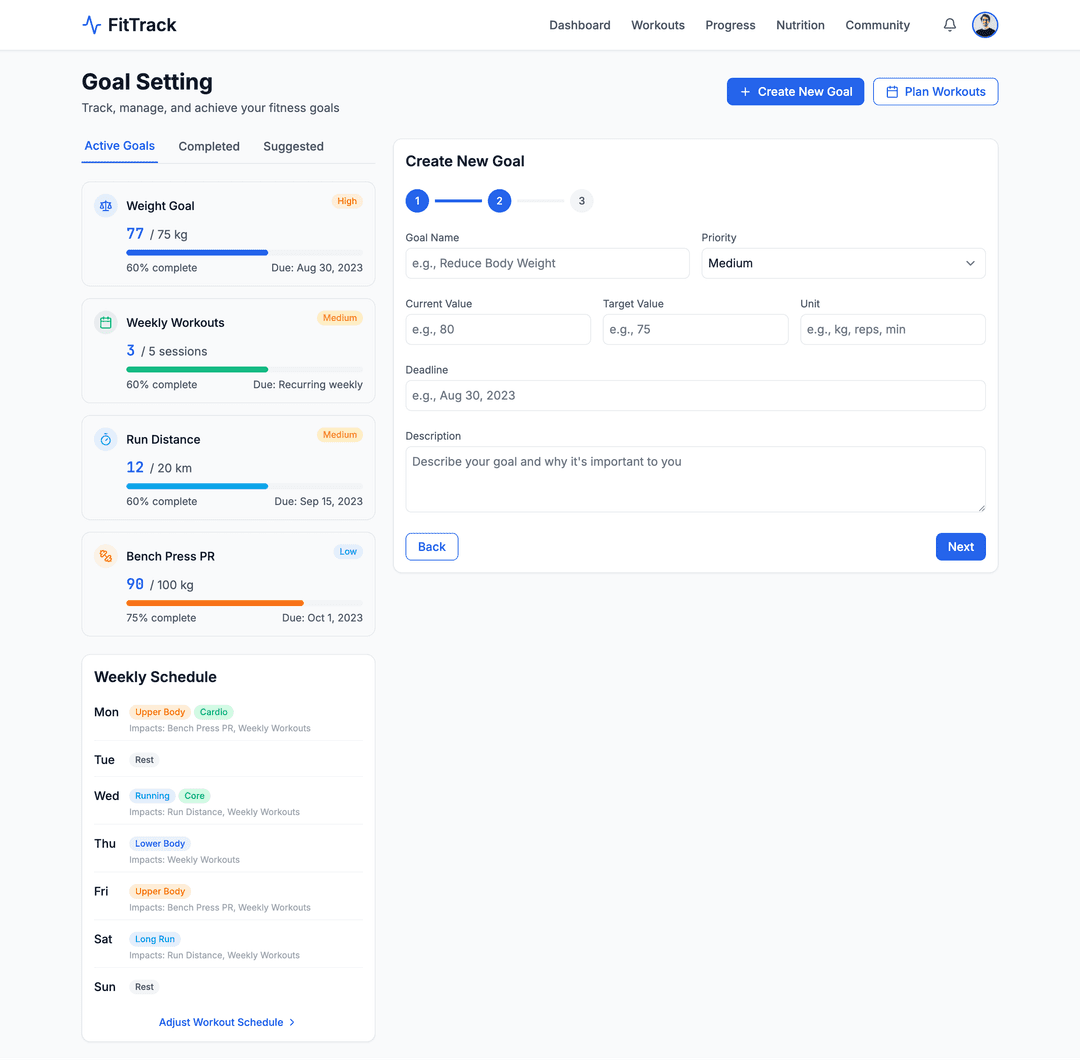Click the Goal Name input field
Image resolution: width=1080 pixels, height=1060 pixels.
coord(547,263)
